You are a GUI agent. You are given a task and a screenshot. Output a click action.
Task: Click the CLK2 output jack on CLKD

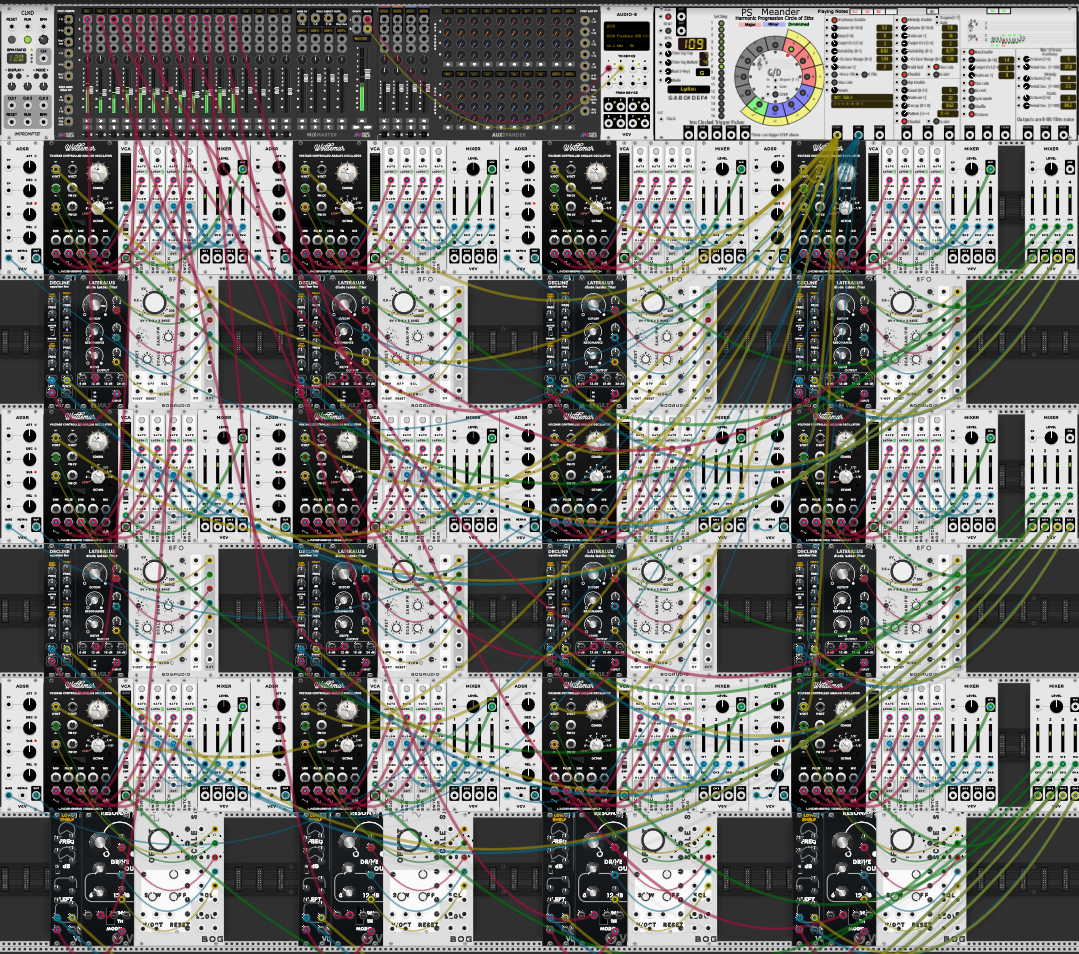(x=28, y=105)
